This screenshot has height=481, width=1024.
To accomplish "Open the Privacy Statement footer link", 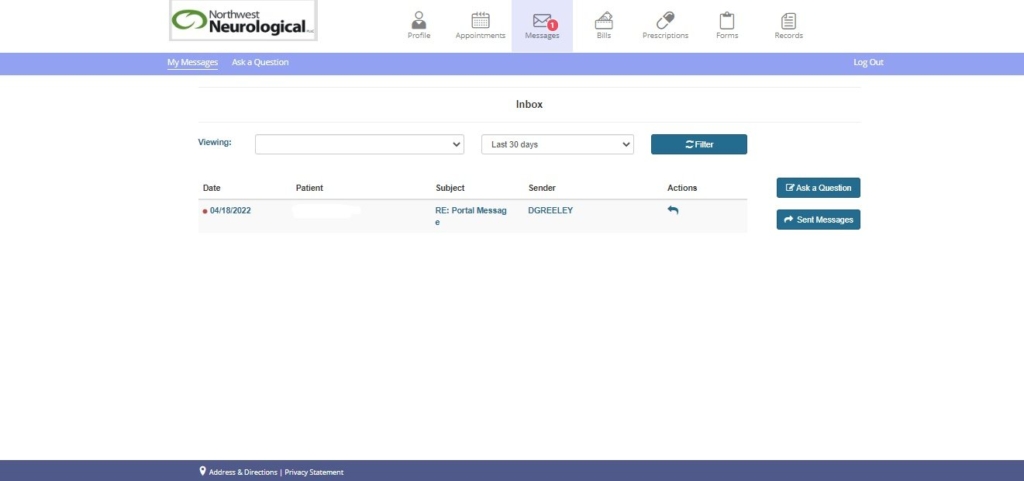I will point(314,472).
